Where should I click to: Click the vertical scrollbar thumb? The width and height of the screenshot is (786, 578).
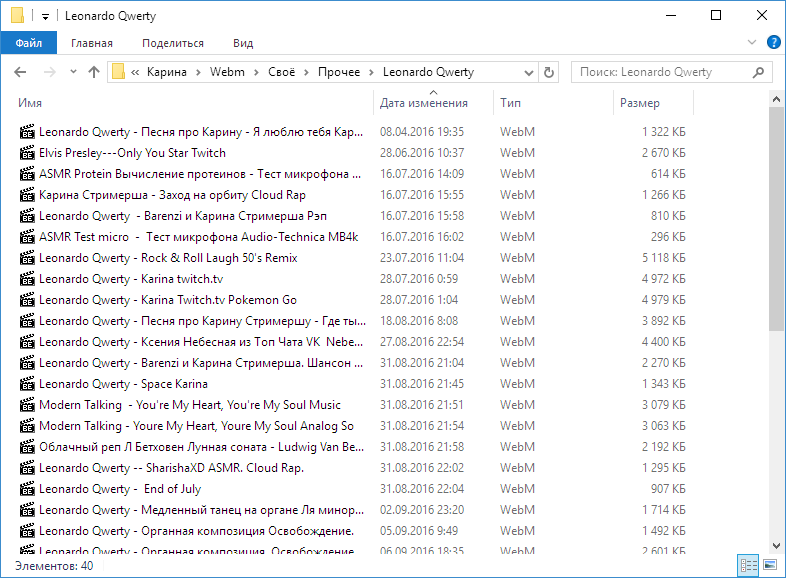point(776,220)
